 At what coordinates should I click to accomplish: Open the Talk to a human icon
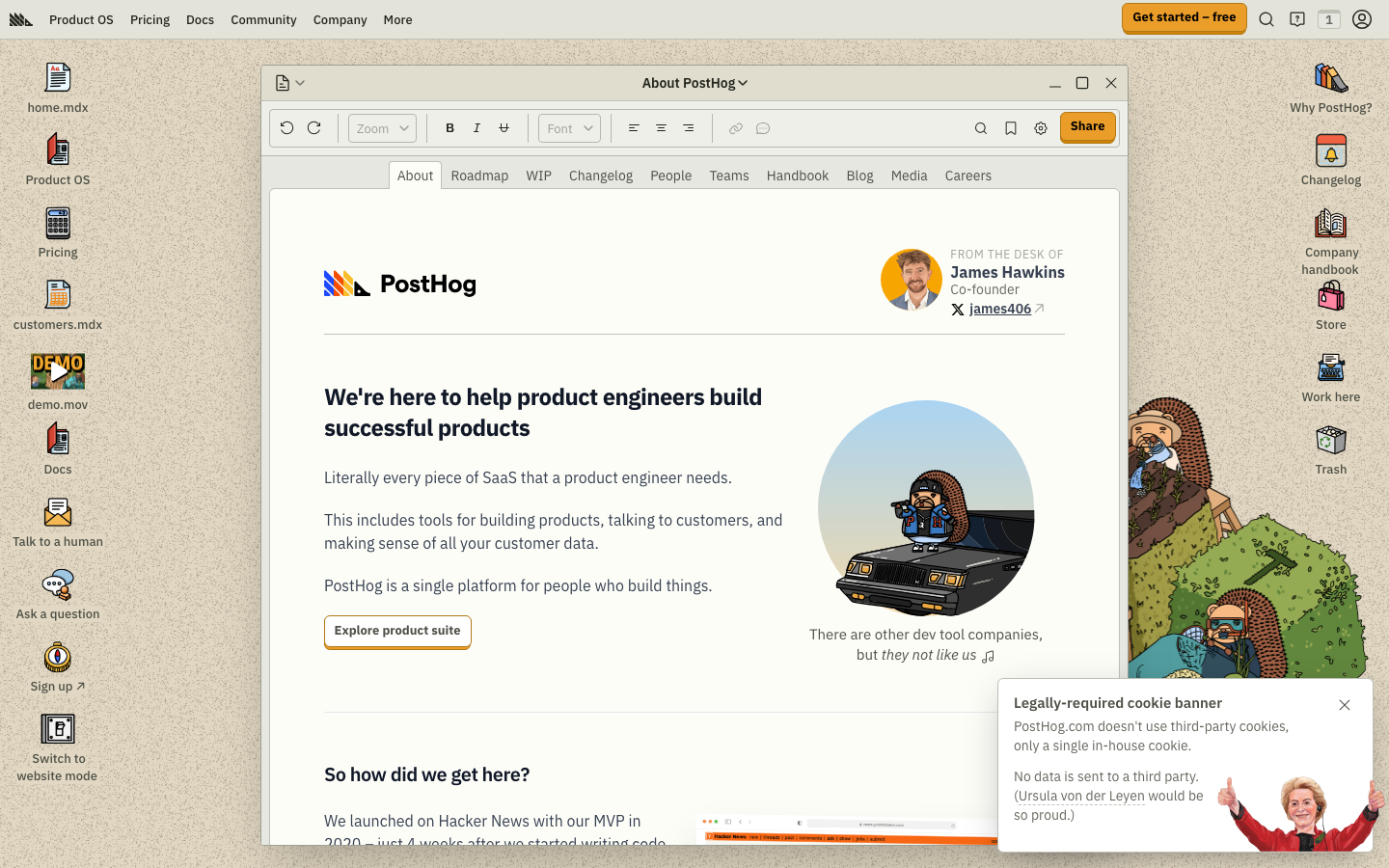click(x=58, y=513)
